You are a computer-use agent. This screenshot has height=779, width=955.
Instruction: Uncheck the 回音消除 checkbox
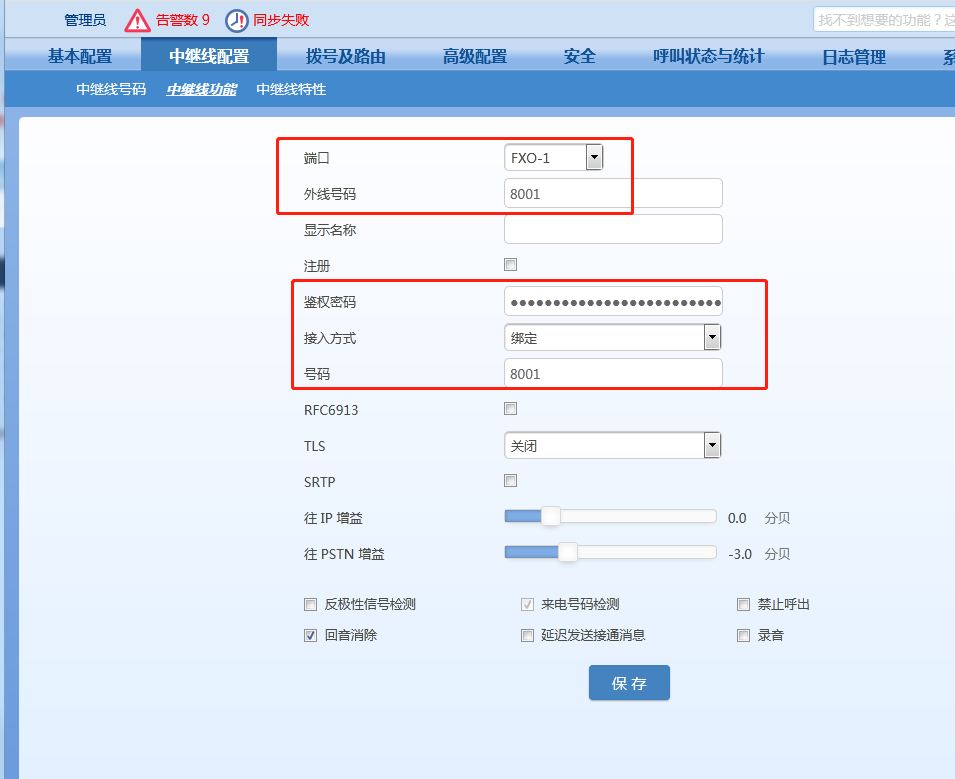[x=311, y=635]
